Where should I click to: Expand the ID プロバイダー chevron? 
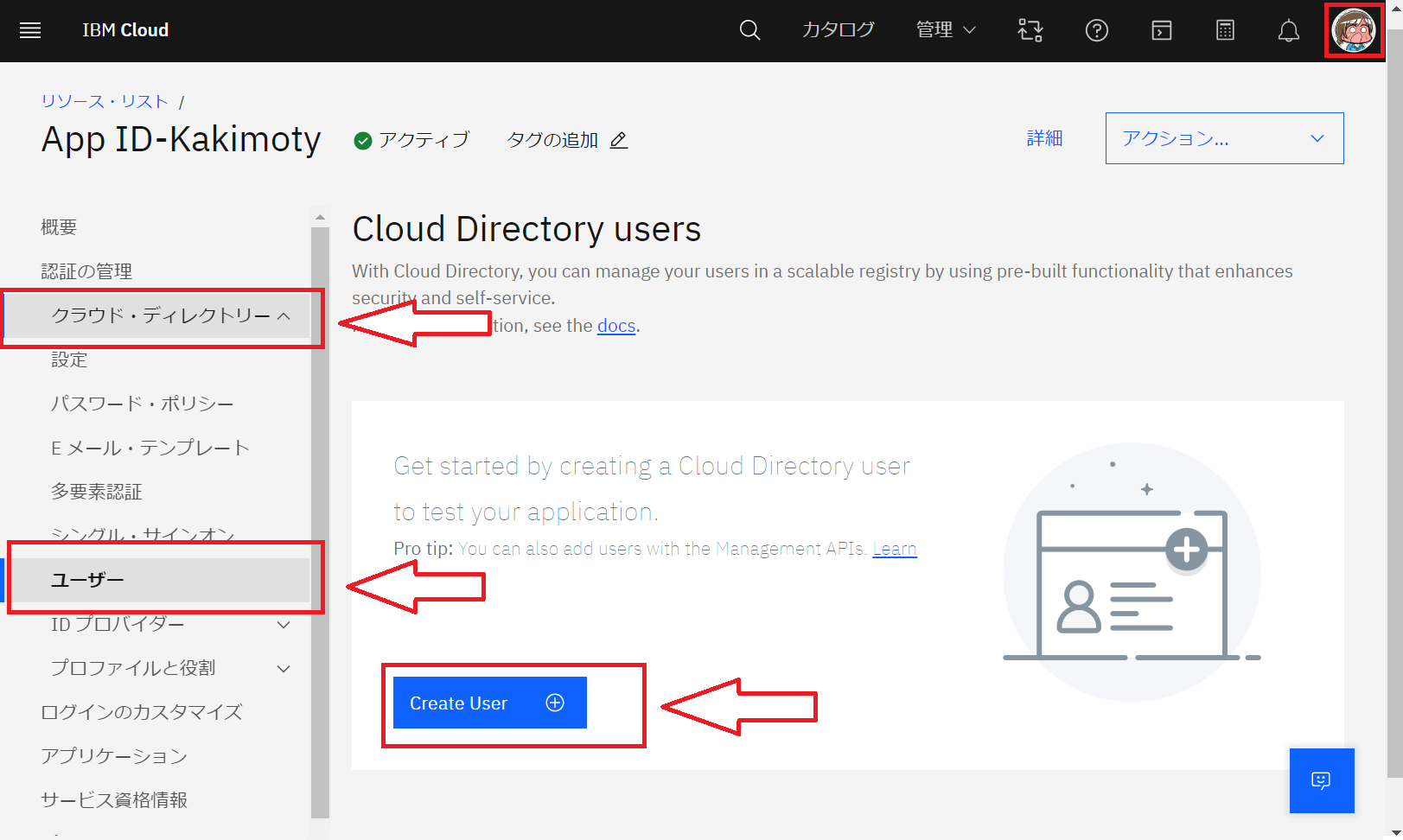(284, 624)
